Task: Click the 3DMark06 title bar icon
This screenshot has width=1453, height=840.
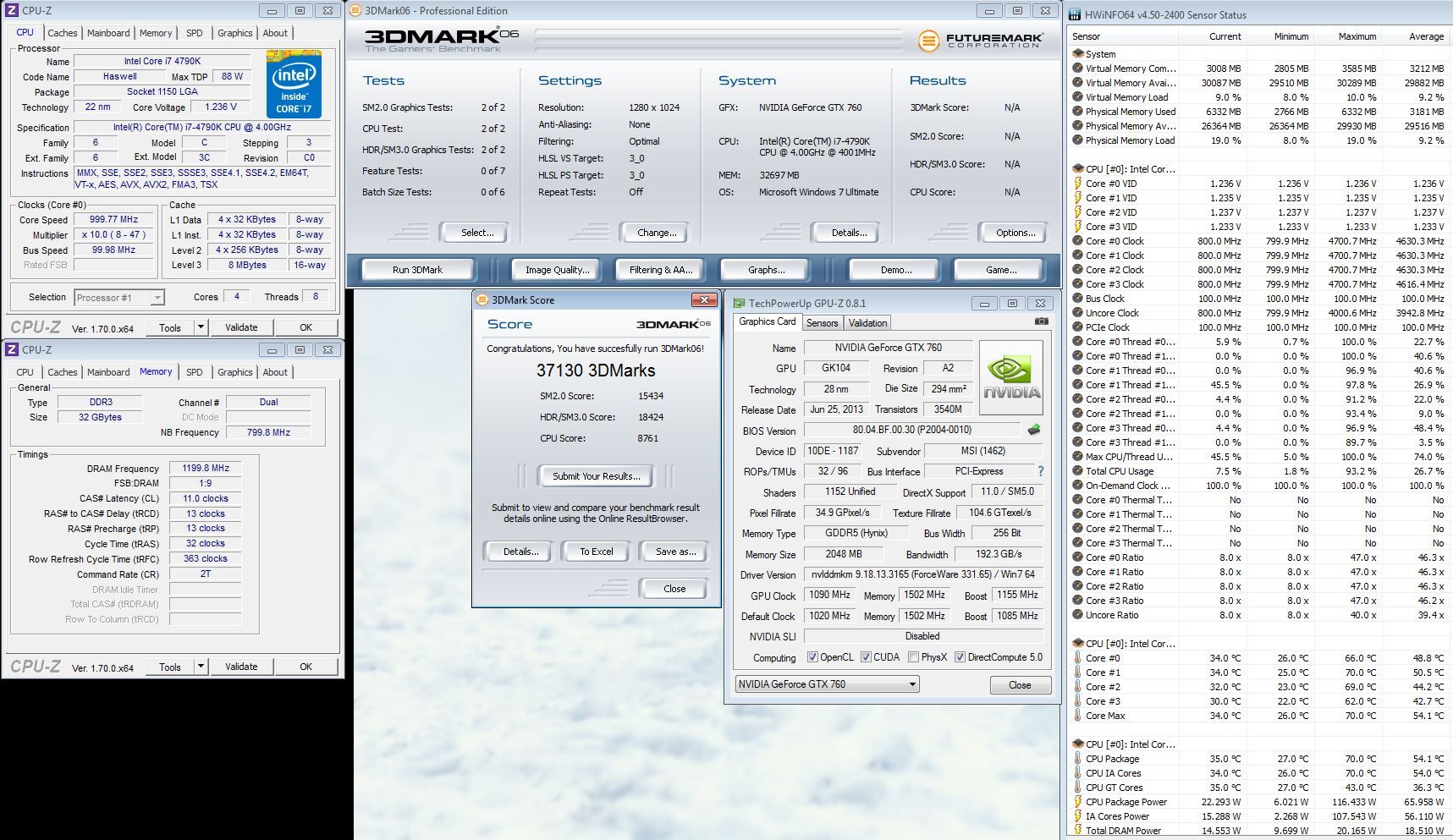Action: pyautogui.click(x=356, y=11)
